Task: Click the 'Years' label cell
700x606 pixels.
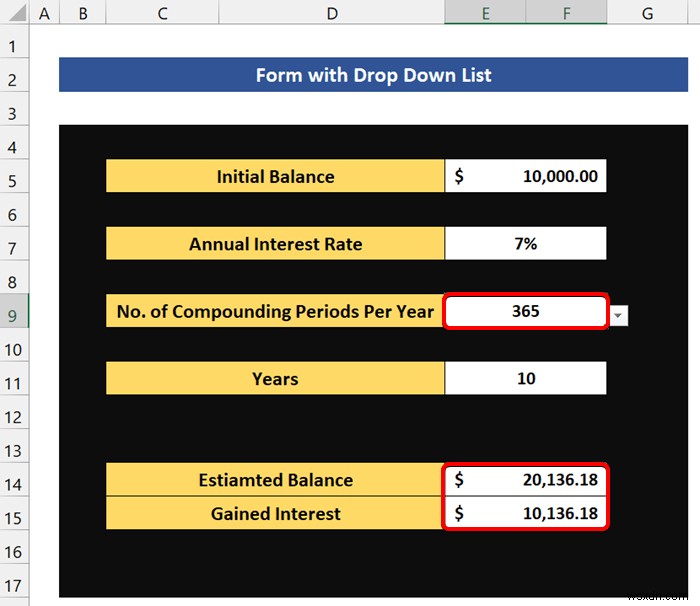Action: pyautogui.click(x=275, y=378)
